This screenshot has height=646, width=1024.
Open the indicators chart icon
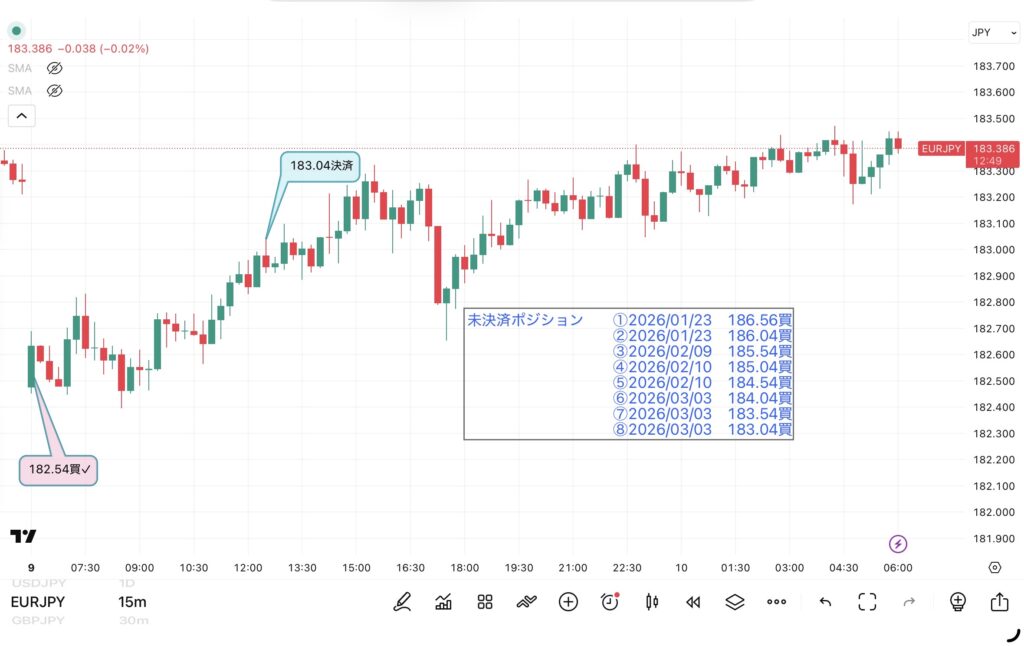(x=444, y=601)
